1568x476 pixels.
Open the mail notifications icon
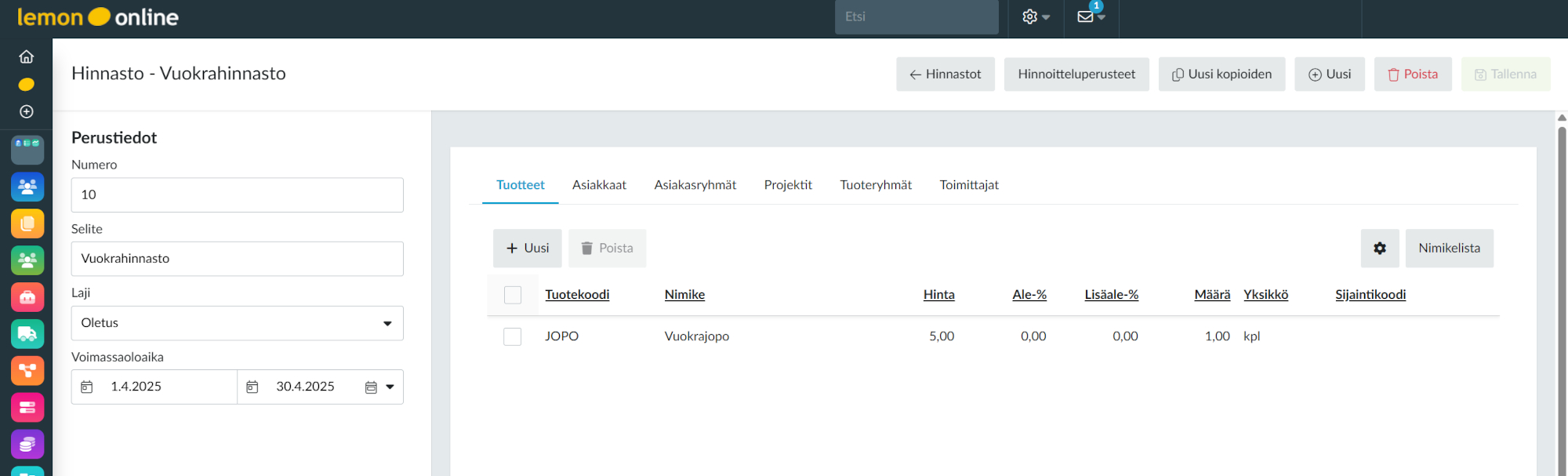tap(1090, 16)
